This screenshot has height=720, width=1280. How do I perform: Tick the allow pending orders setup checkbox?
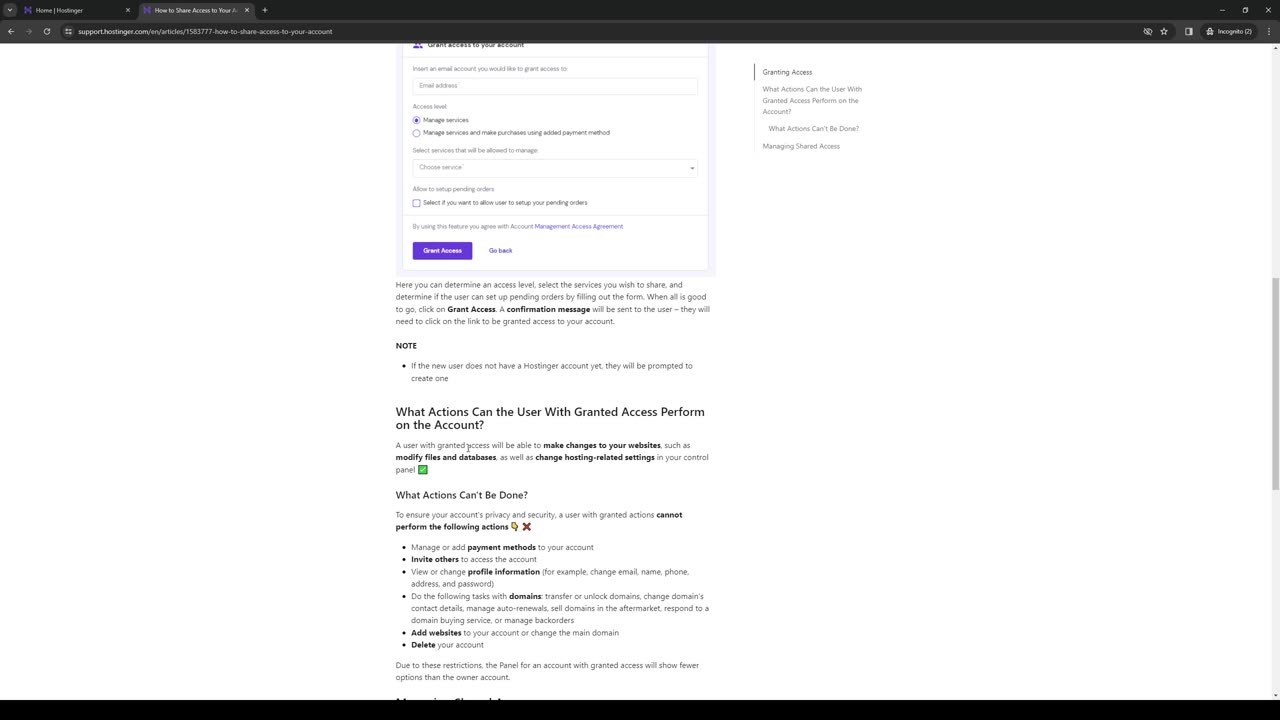(416, 203)
